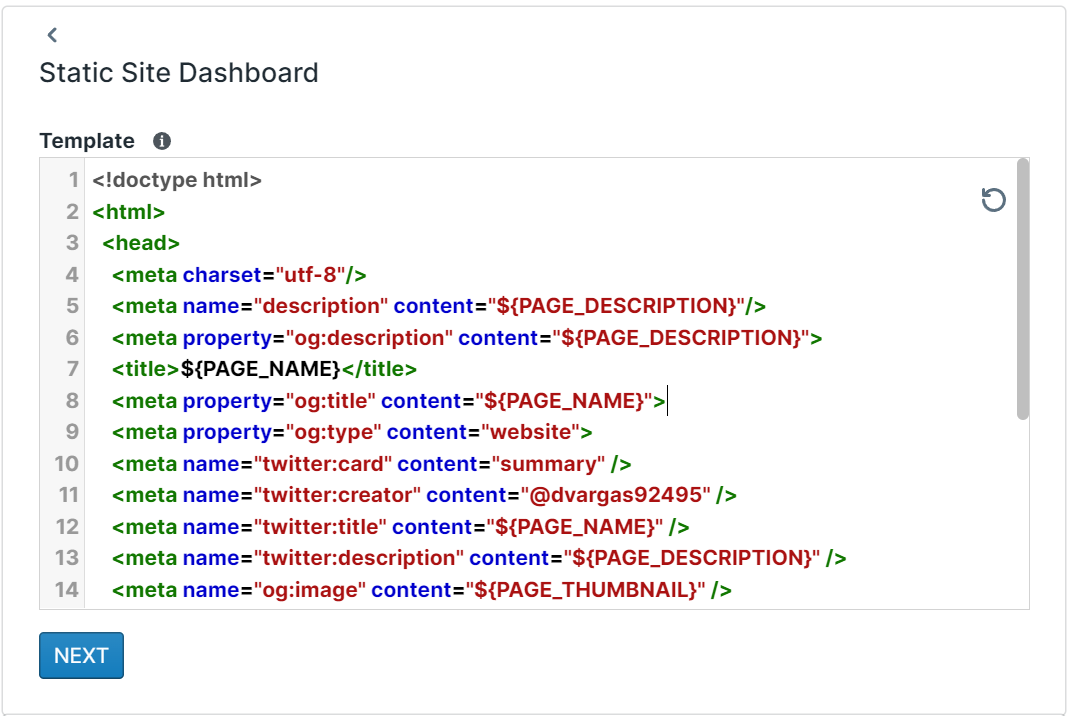This screenshot has height=716, width=1071.
Task: Click the info icon beside Template
Action: pyautogui.click(x=162, y=141)
